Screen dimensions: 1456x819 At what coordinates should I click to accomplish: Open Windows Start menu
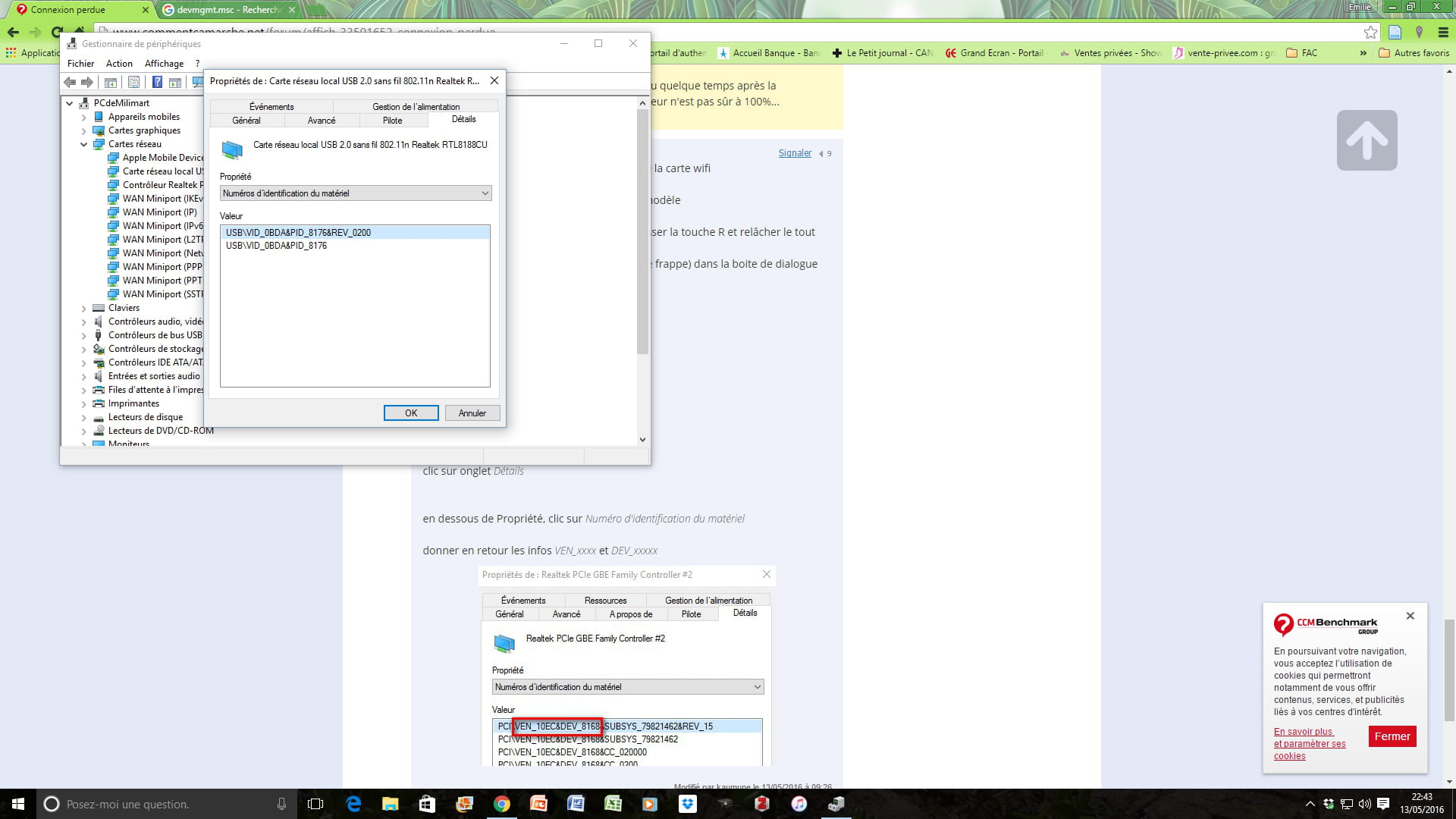pyautogui.click(x=18, y=804)
